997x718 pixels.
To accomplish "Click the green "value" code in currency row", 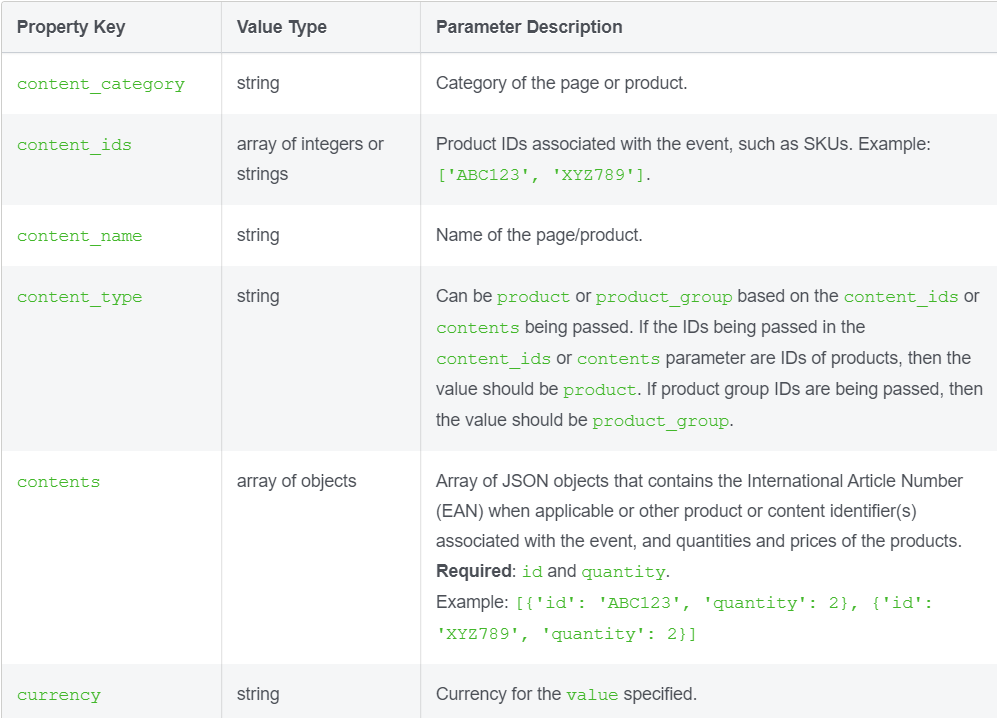I will pos(592,695).
